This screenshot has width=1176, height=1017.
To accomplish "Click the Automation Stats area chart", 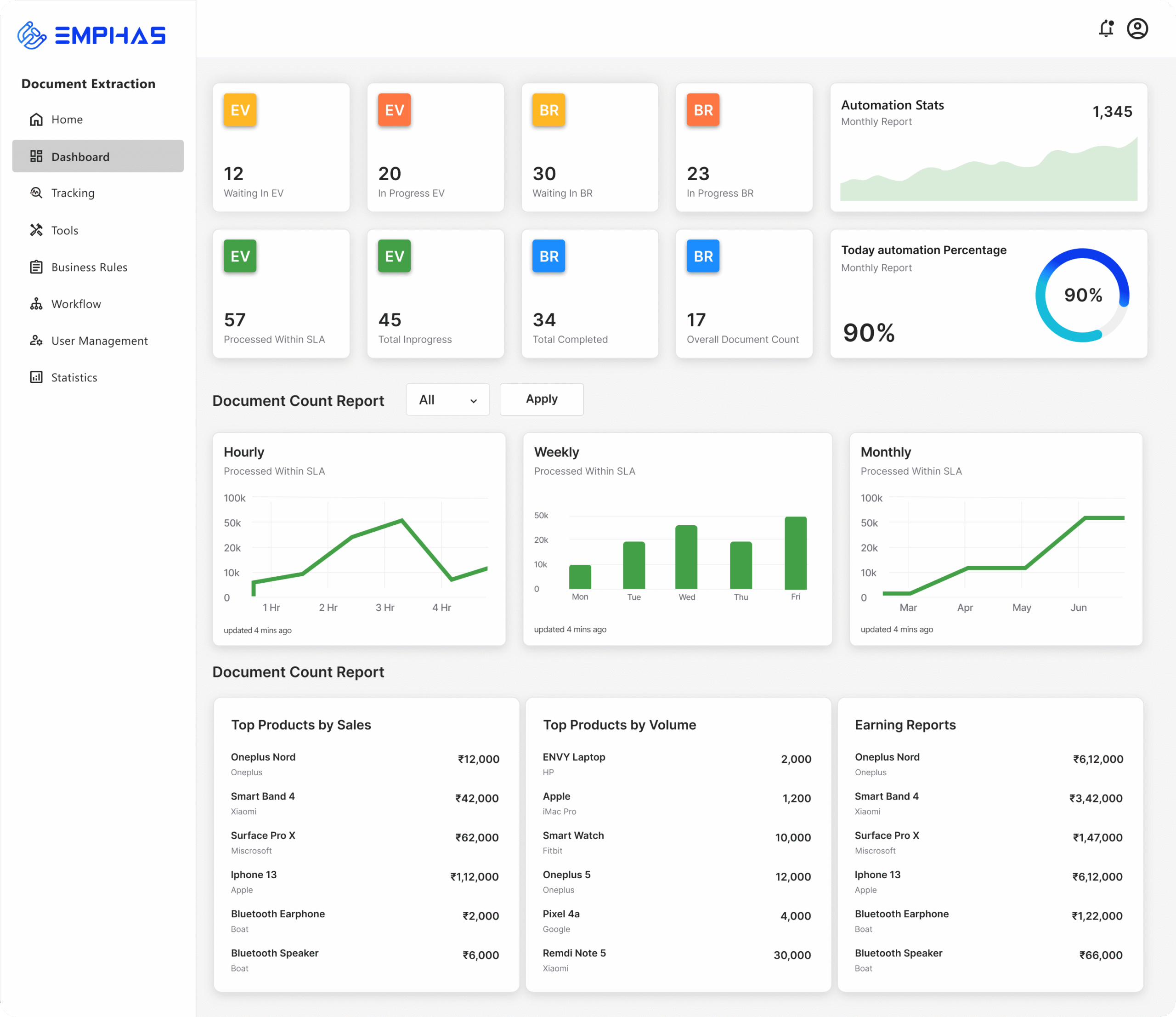I will [x=989, y=169].
